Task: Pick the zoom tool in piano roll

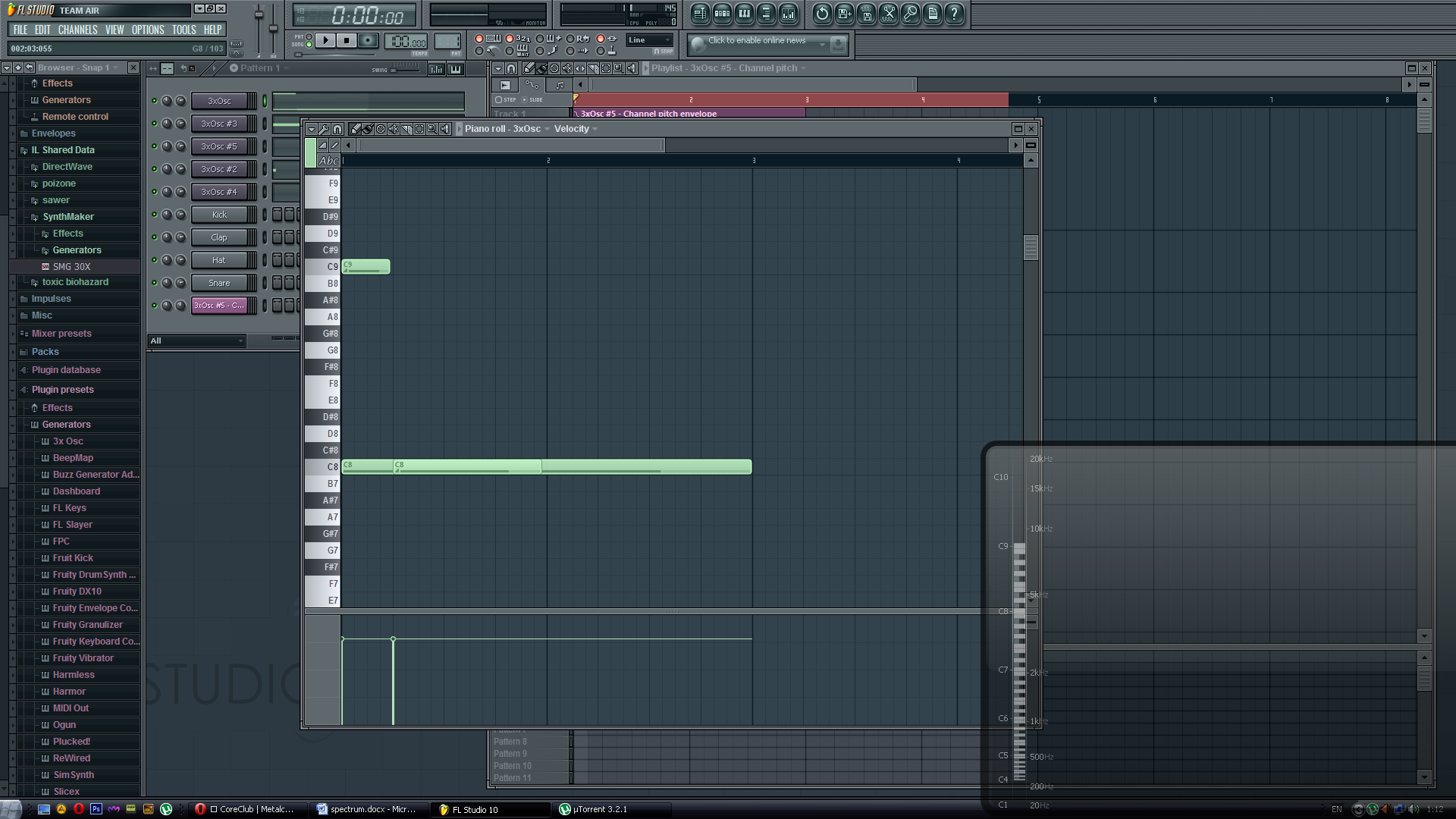Action: click(432, 129)
